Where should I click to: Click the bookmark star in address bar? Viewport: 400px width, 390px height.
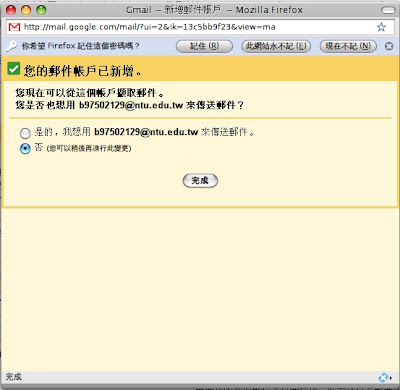pyautogui.click(x=381, y=27)
